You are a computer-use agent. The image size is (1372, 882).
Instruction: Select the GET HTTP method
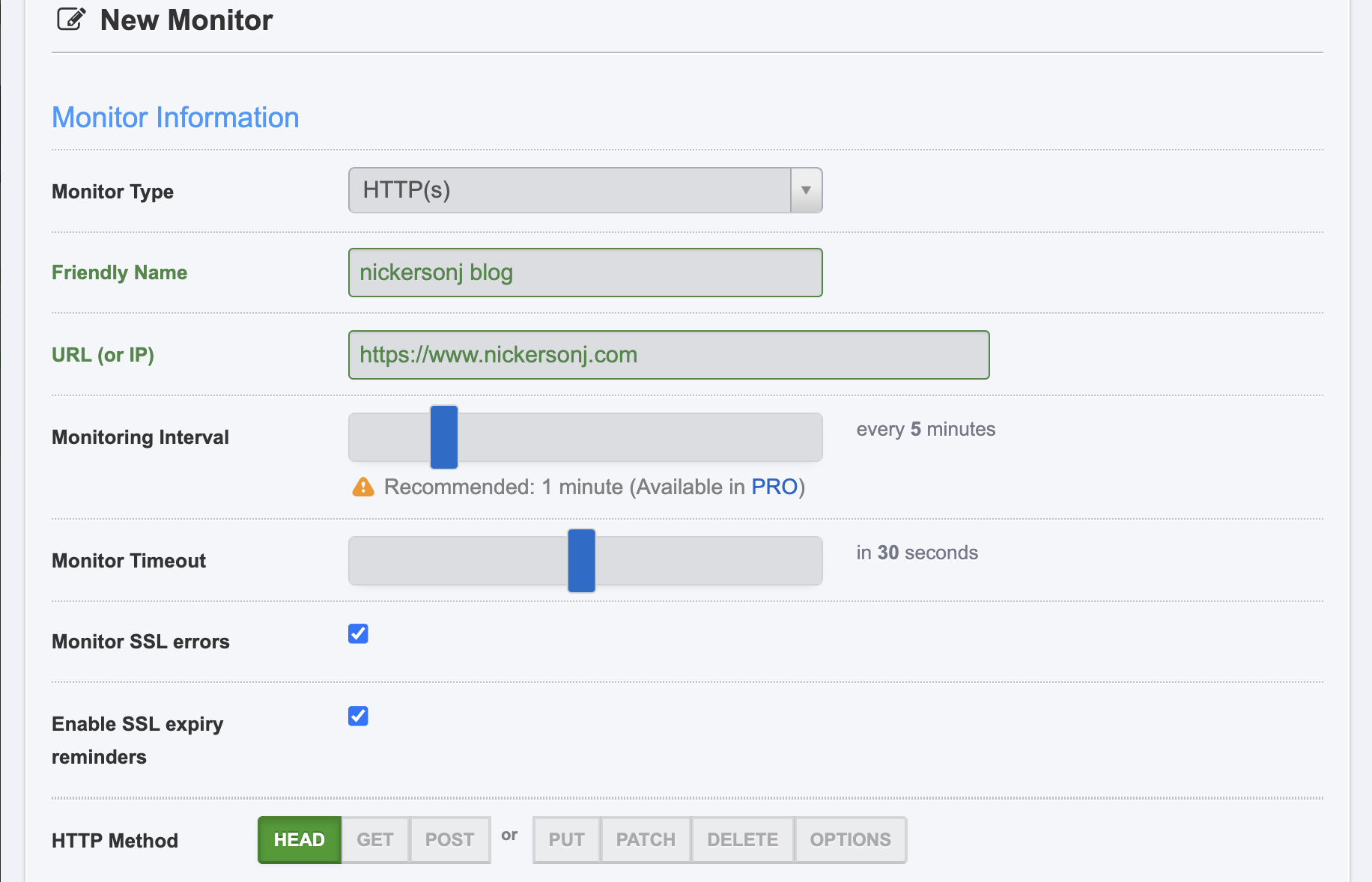click(x=374, y=839)
